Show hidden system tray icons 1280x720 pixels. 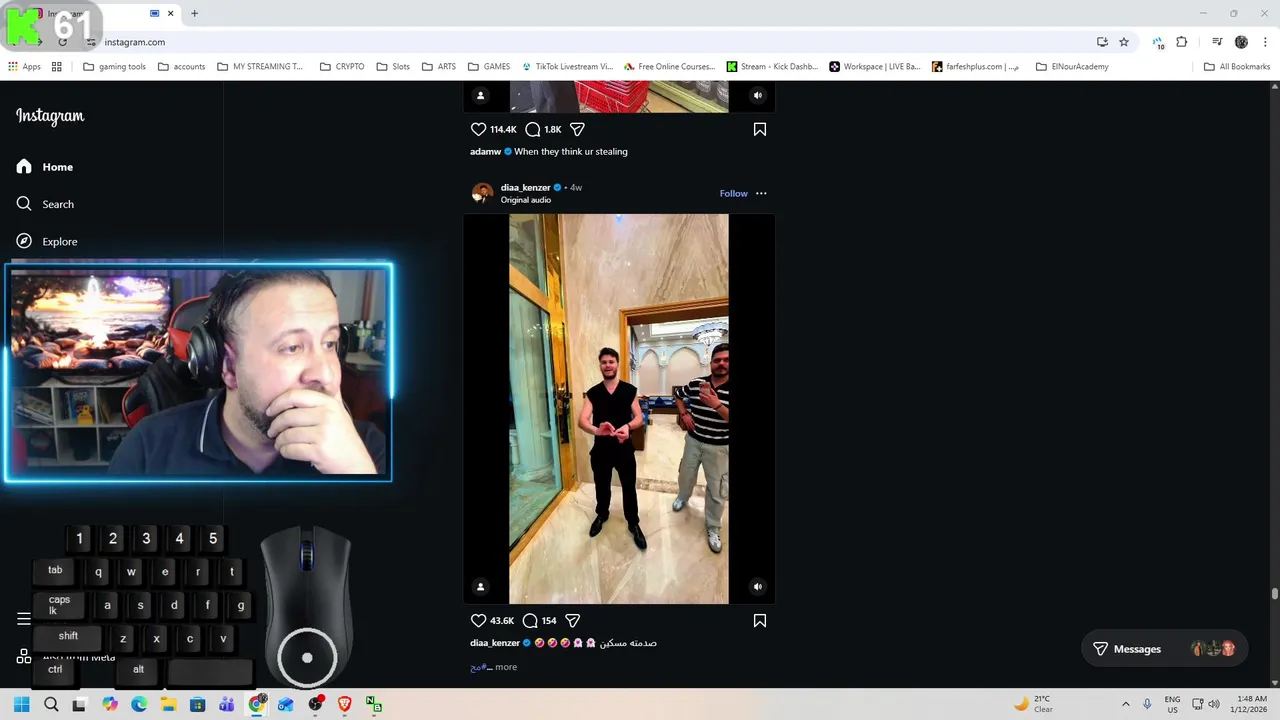coord(1125,705)
